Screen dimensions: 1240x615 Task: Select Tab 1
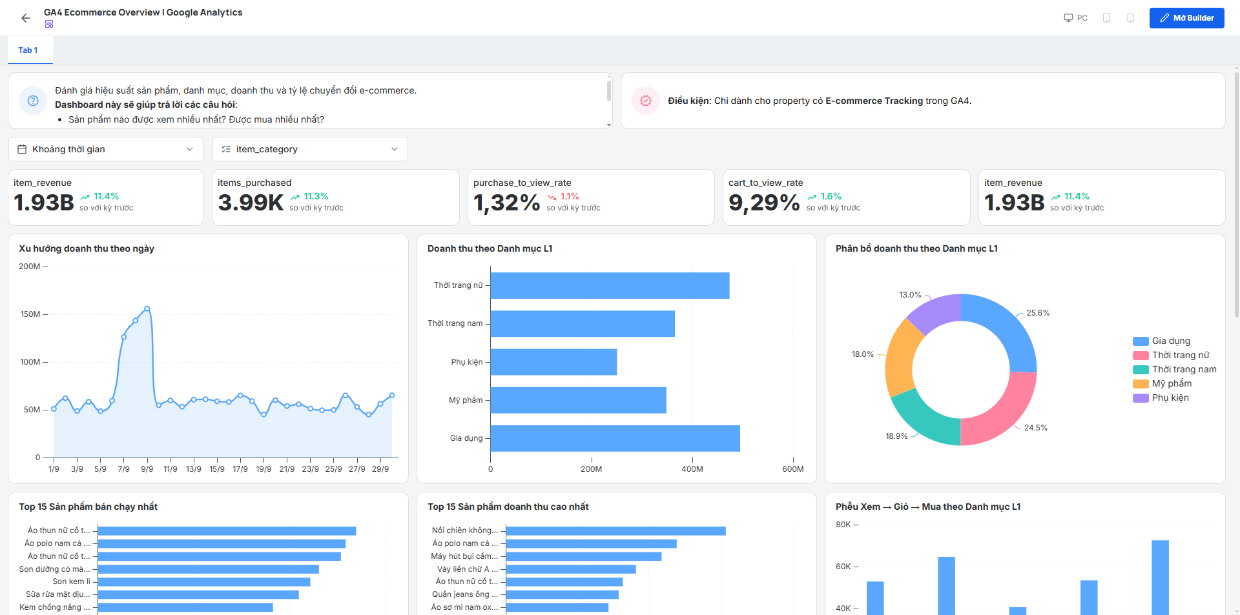[29, 50]
